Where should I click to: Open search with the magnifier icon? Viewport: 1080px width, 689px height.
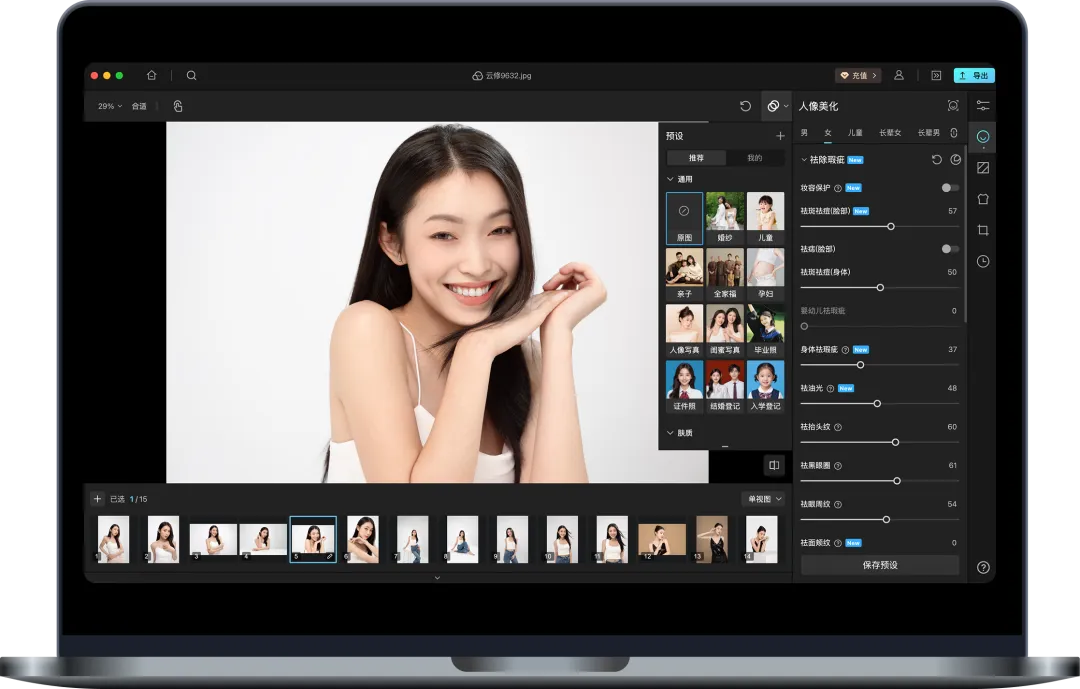pyautogui.click(x=191, y=75)
